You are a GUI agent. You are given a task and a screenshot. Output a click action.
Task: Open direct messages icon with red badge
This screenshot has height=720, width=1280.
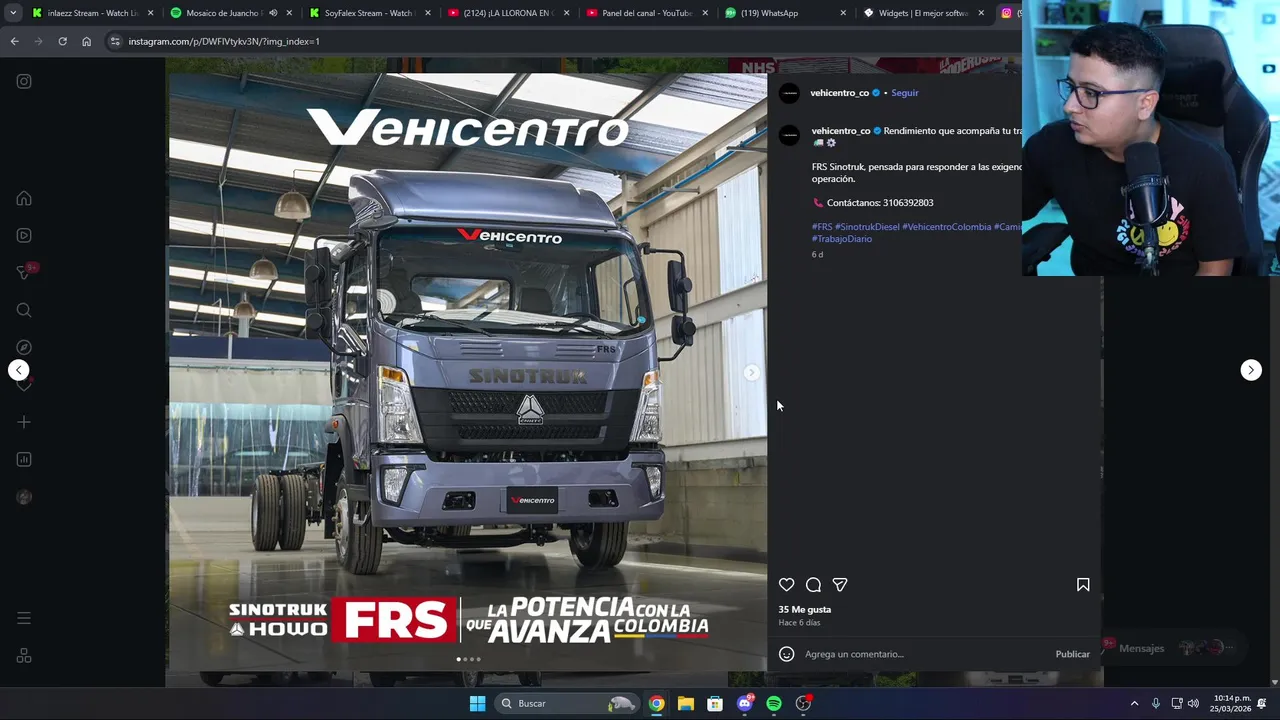point(24,272)
